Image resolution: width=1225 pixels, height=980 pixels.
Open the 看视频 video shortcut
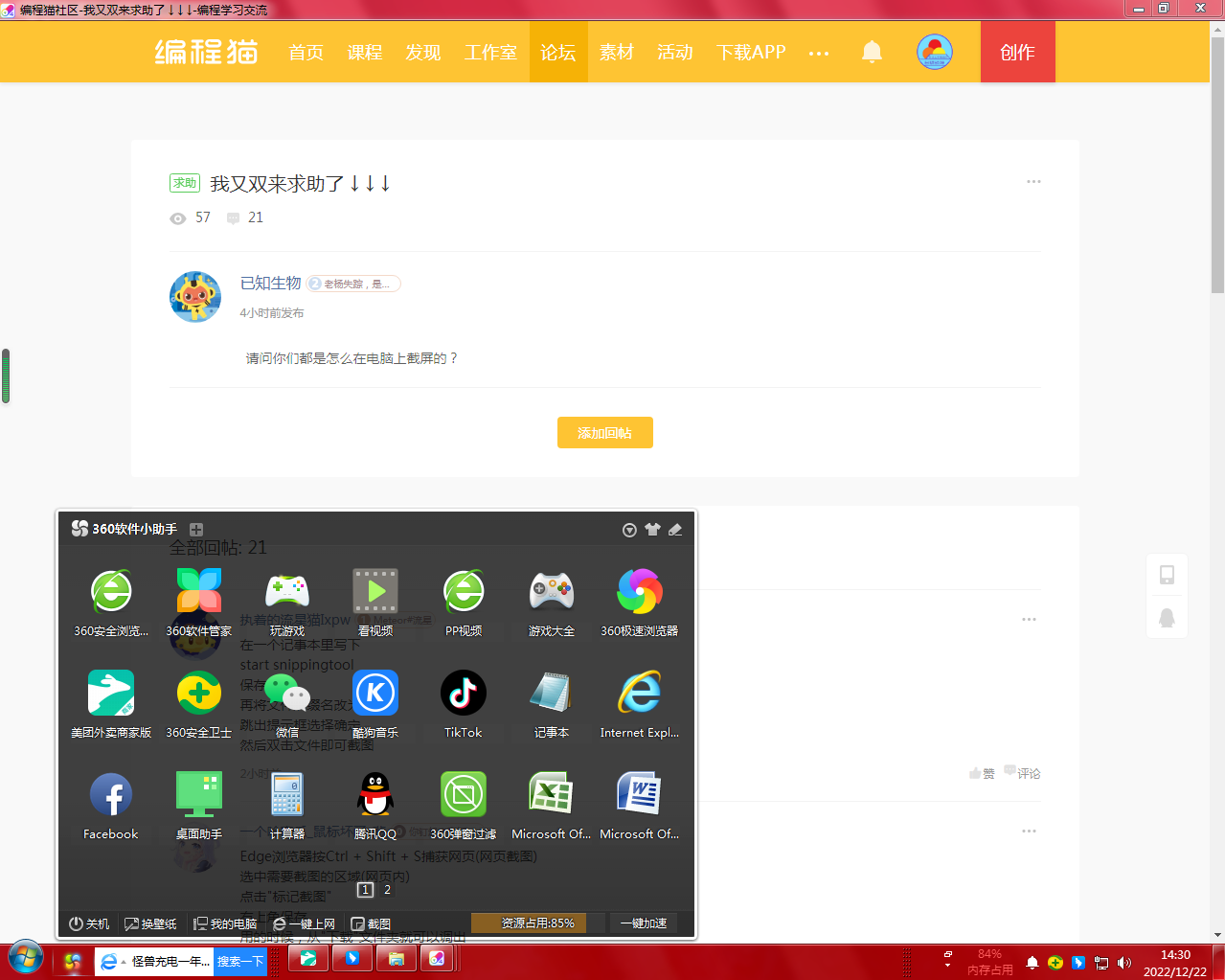375,602
